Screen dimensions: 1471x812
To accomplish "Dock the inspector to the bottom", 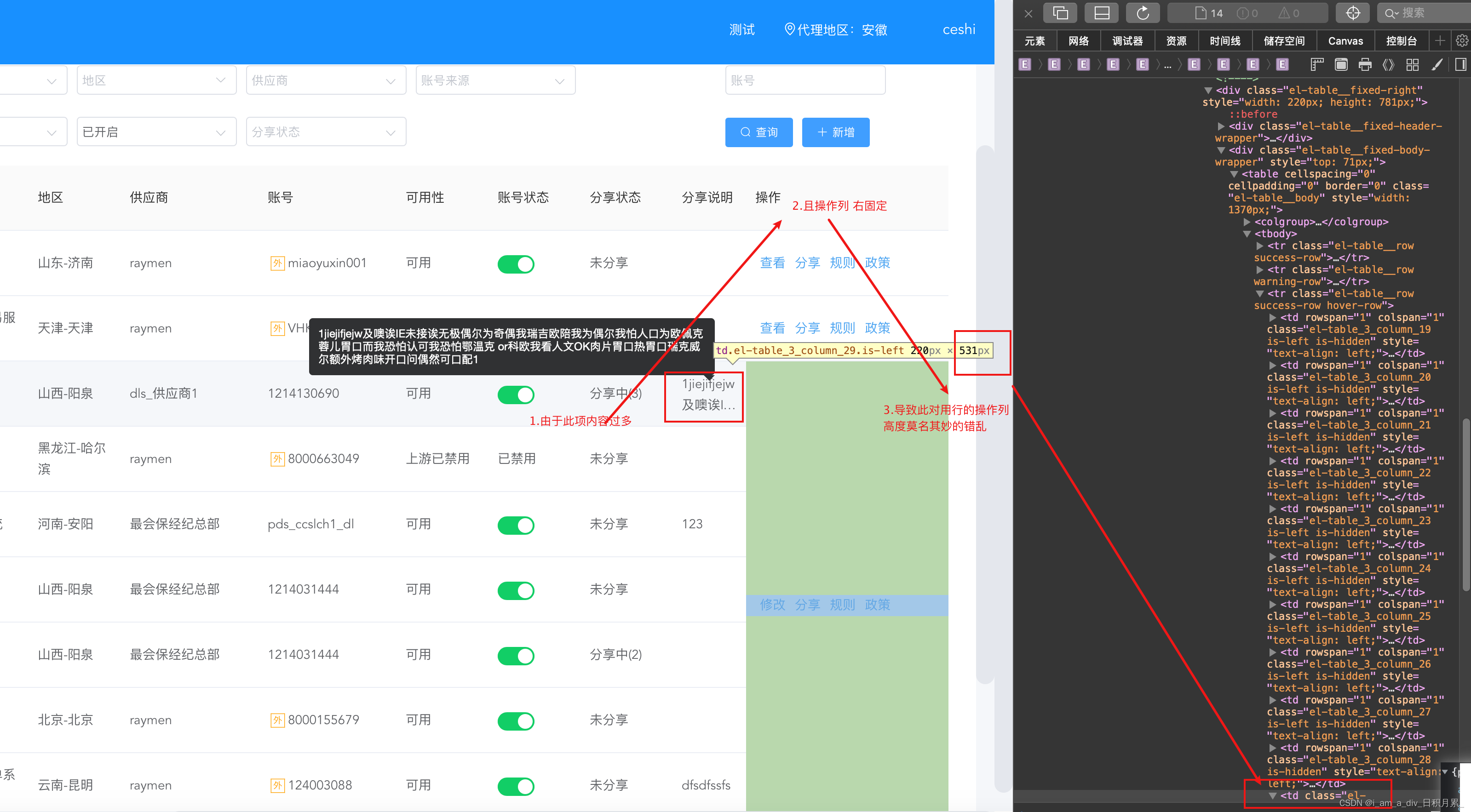I will [x=1102, y=12].
